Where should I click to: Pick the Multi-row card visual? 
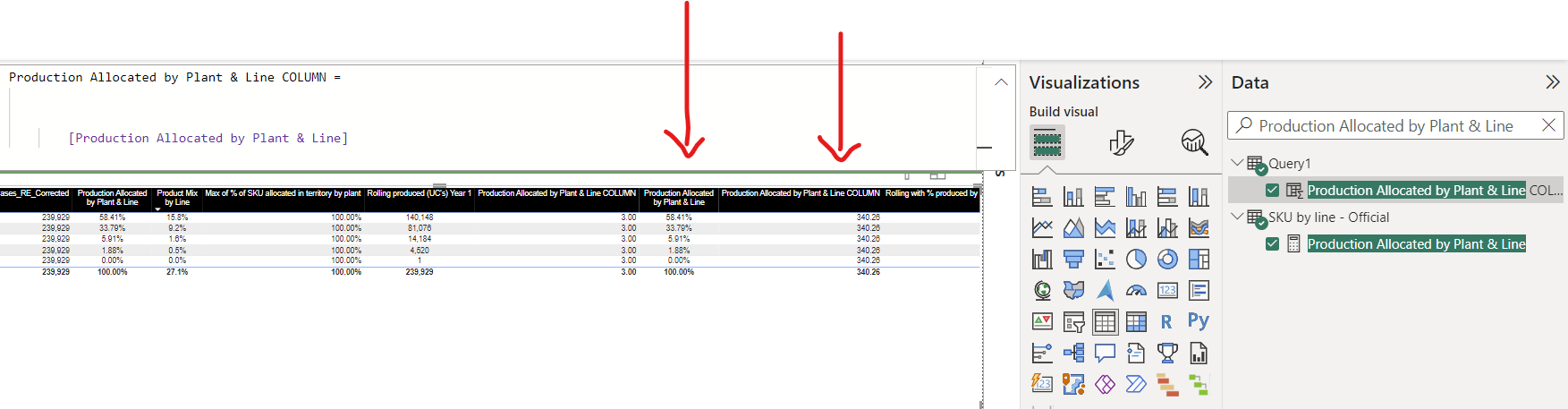pos(1199,290)
